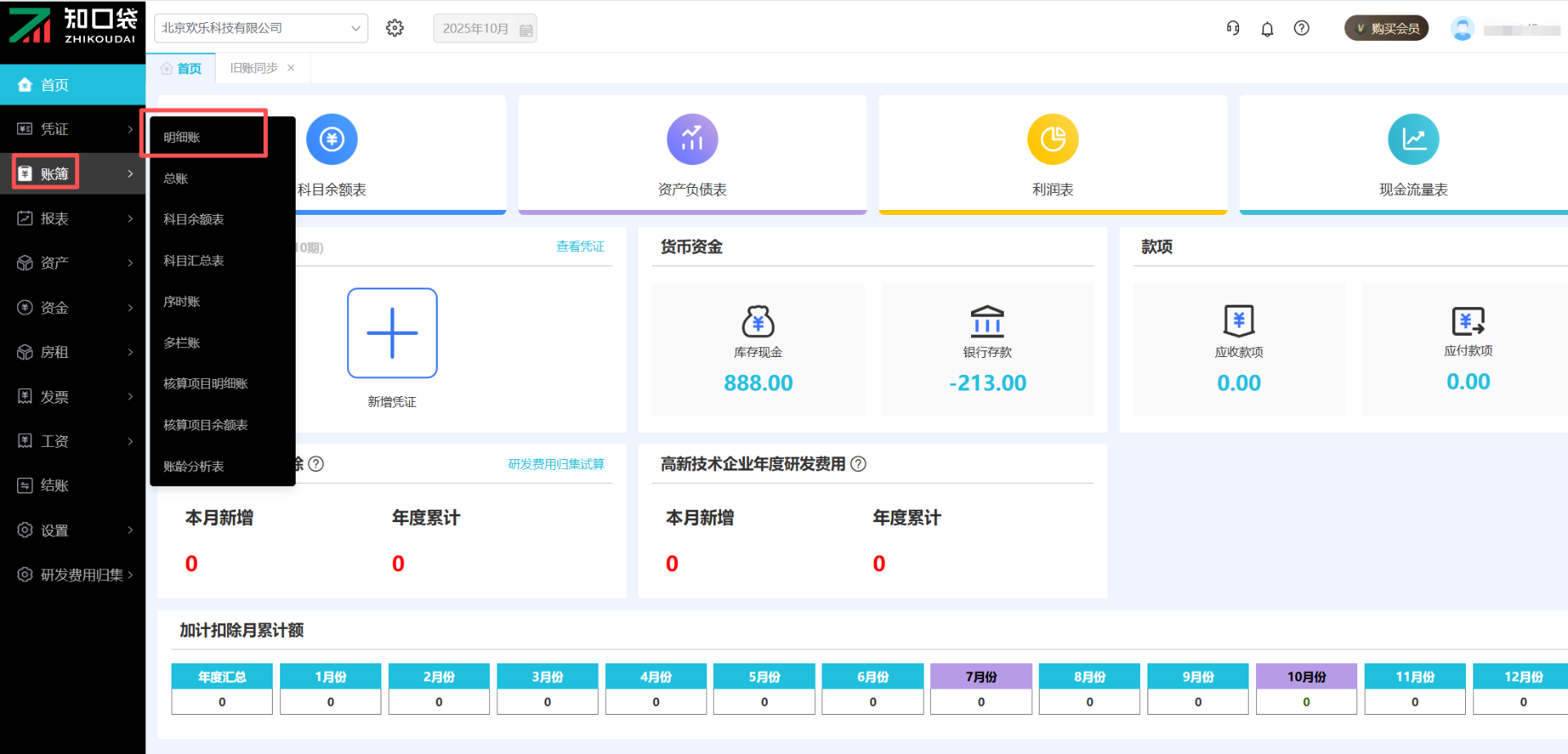Open the company name dropdown
The width and height of the screenshot is (1568, 754).
(x=261, y=28)
